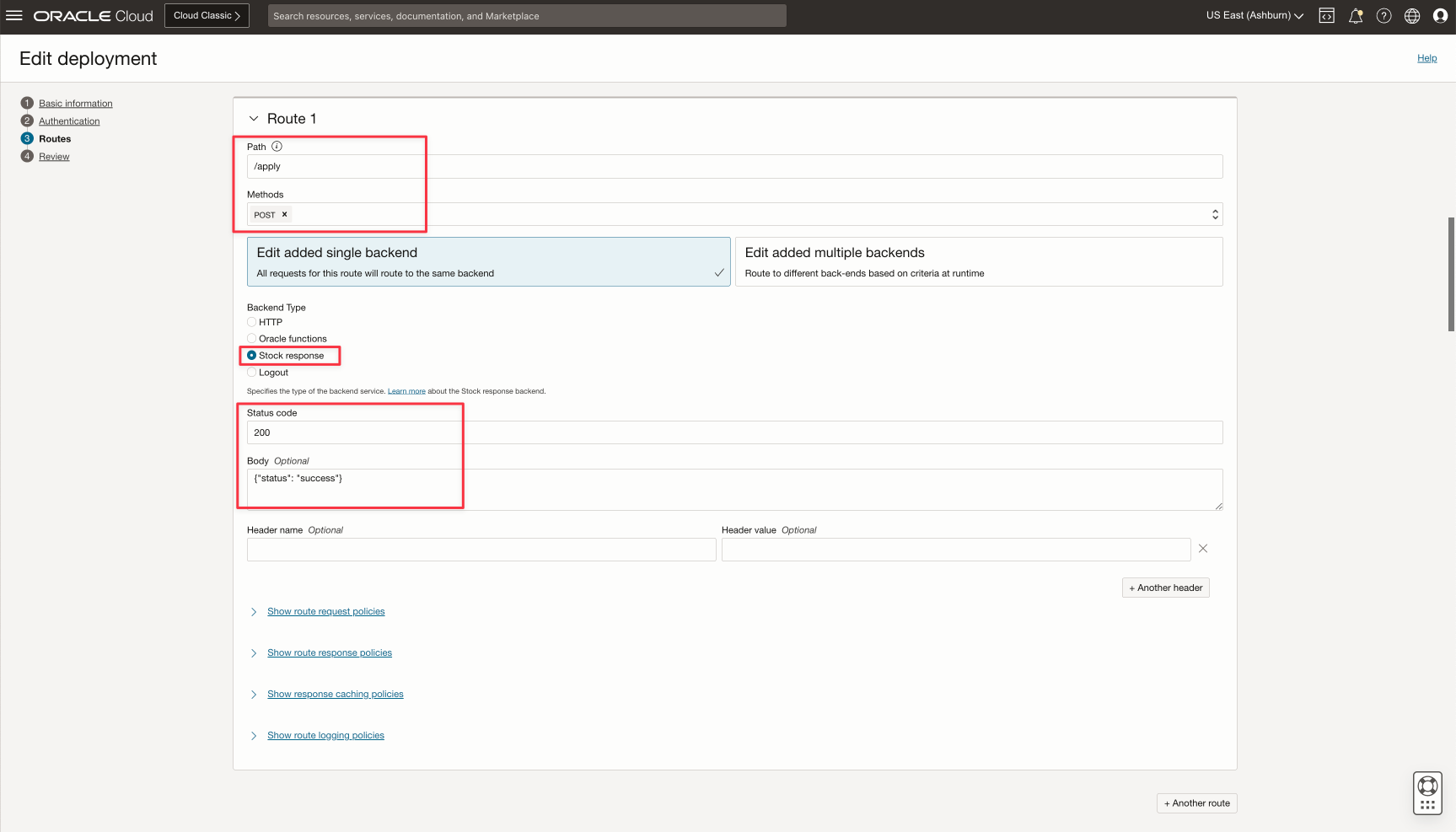Select the HTTP backend type
Screen dimensions: 1456x832
point(252,322)
